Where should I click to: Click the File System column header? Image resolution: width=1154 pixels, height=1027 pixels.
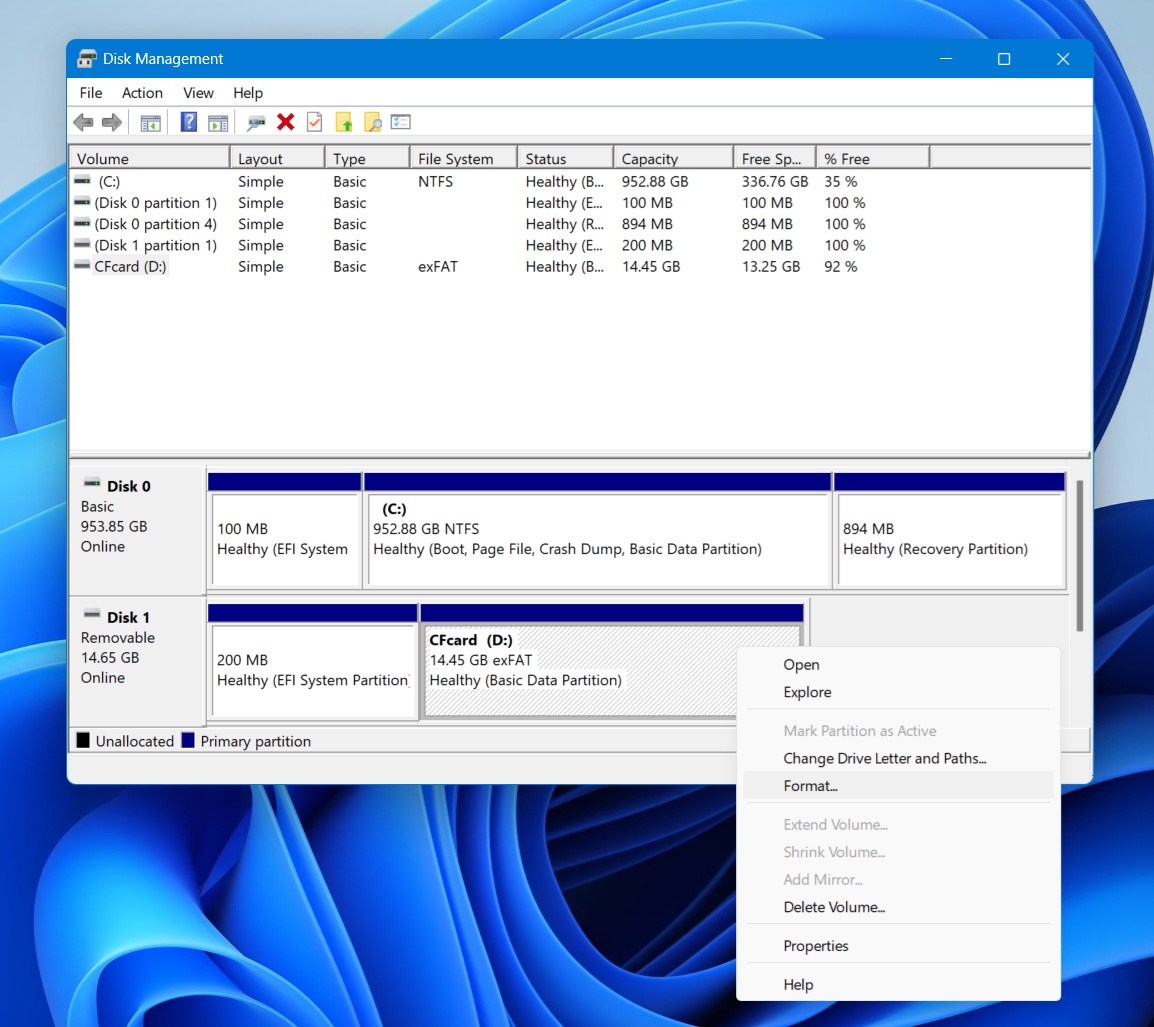(x=463, y=158)
